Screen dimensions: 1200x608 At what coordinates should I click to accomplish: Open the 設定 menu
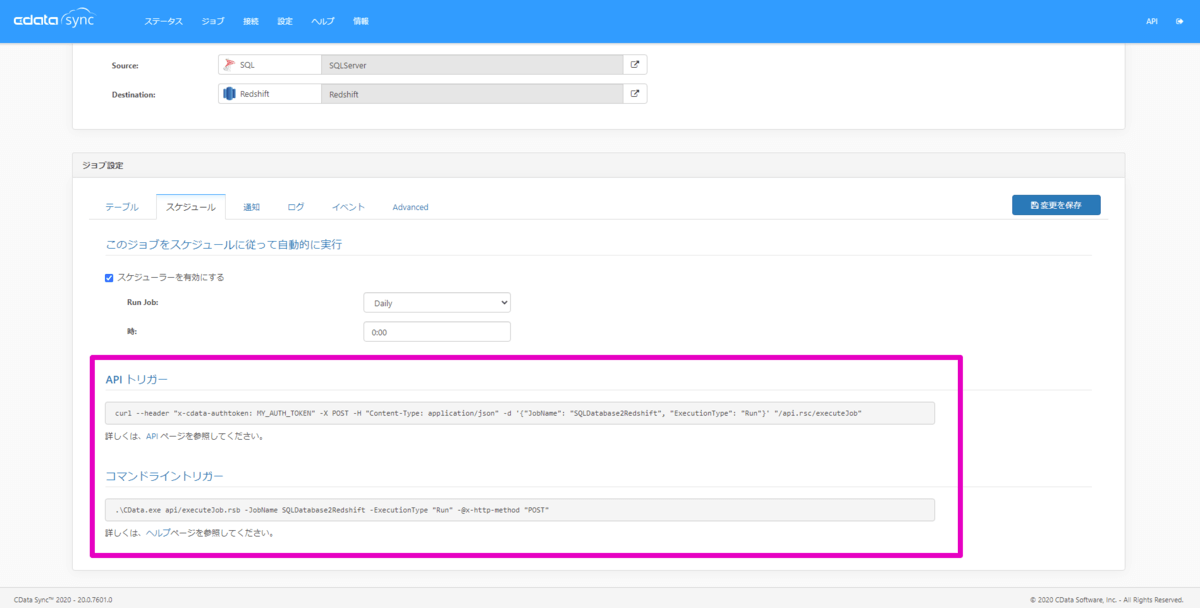coord(285,21)
